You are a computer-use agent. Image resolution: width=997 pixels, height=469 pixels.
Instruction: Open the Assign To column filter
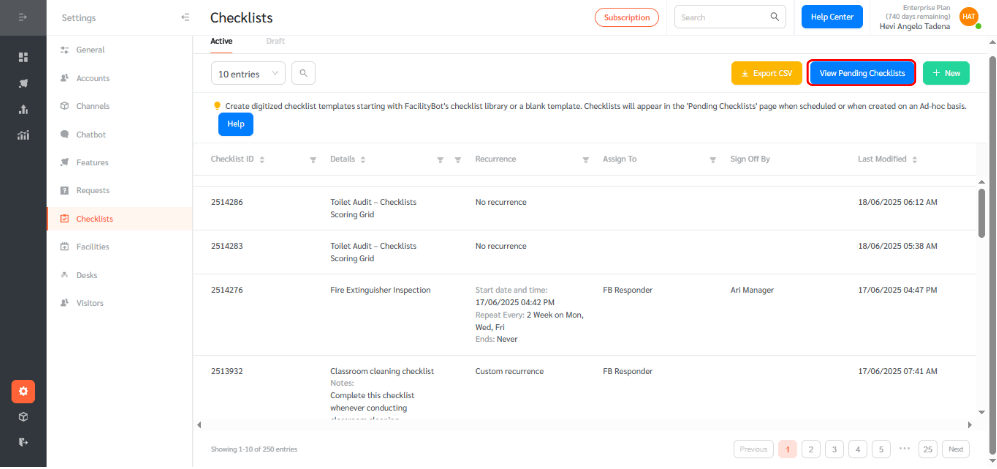[713, 159]
